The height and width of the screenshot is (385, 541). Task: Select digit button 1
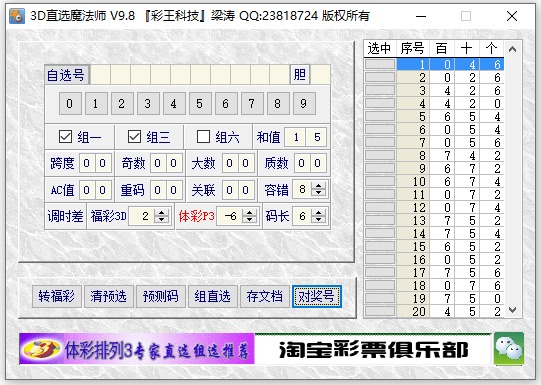pos(96,103)
